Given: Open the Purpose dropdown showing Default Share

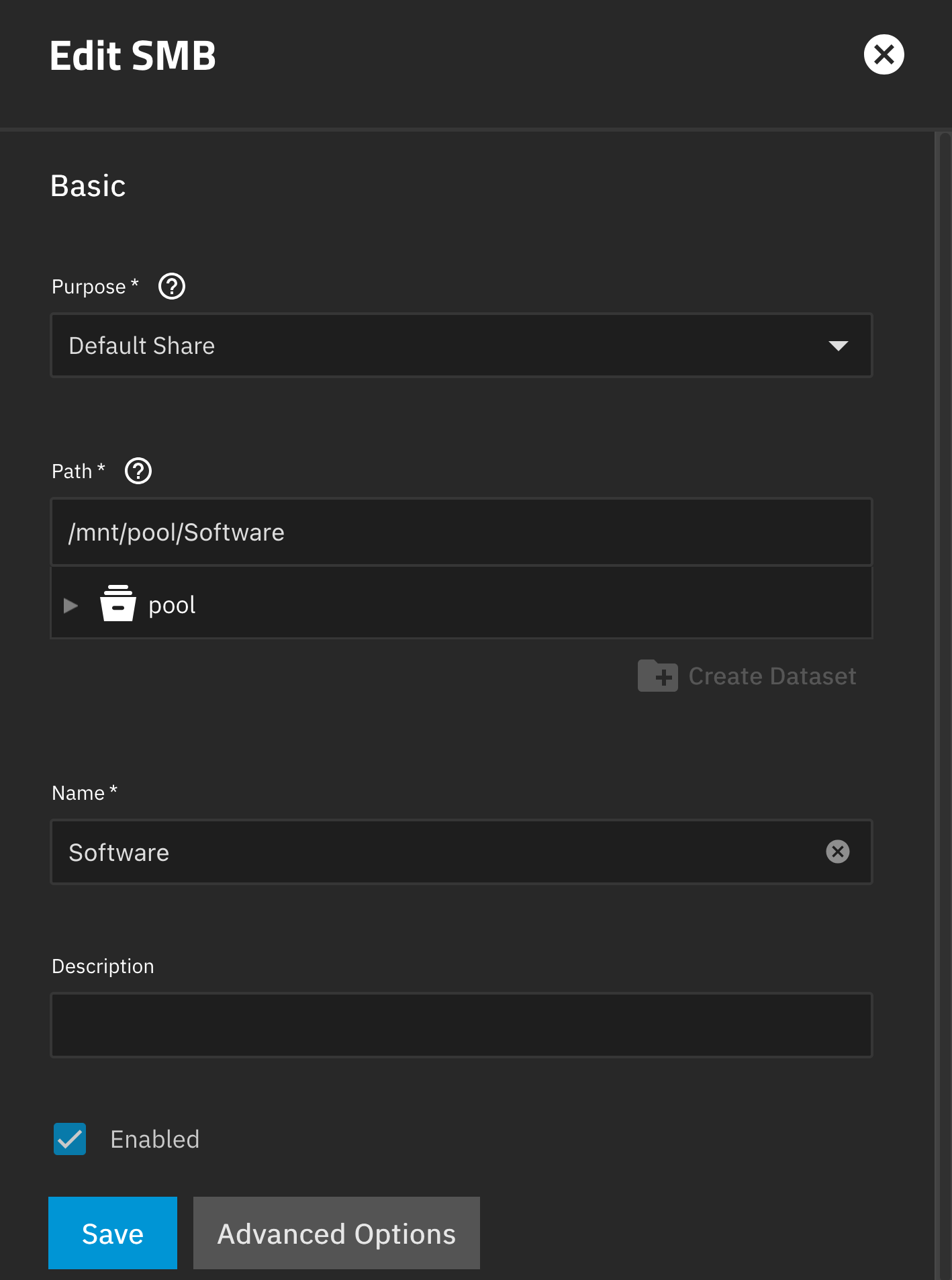Looking at the screenshot, I should click(x=443, y=346).
